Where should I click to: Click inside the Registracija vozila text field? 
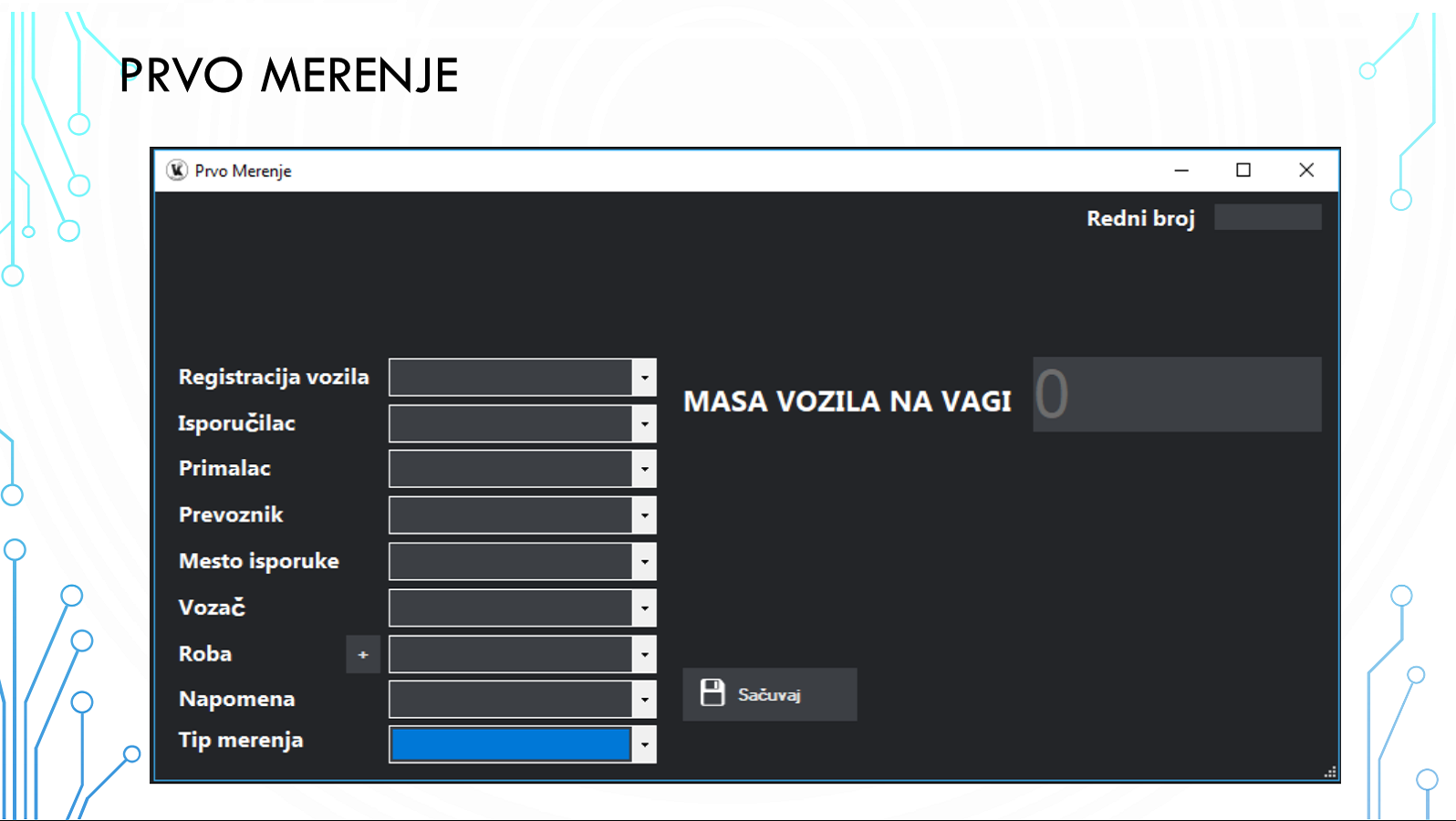[511, 378]
